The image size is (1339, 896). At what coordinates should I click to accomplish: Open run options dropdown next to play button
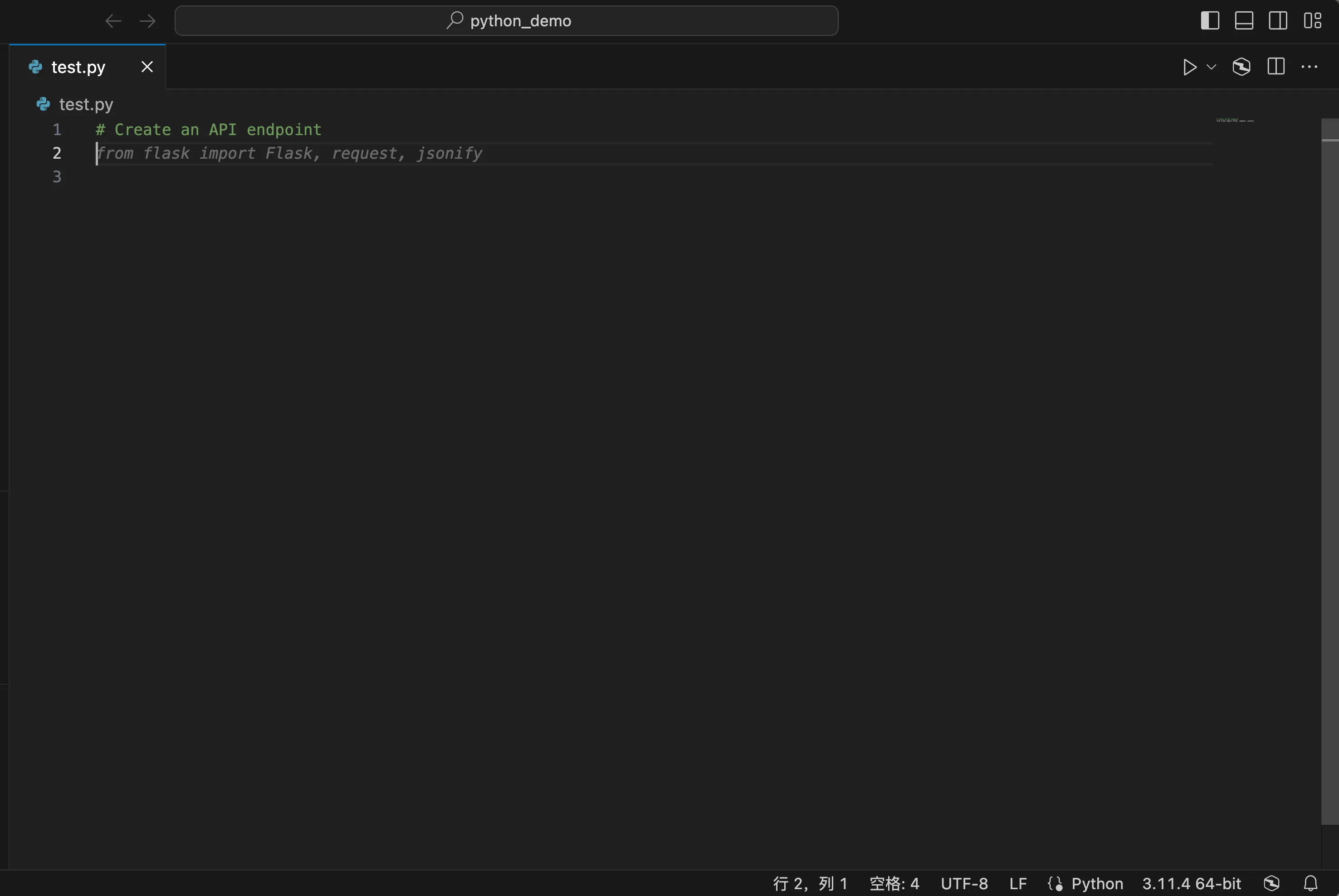1211,67
